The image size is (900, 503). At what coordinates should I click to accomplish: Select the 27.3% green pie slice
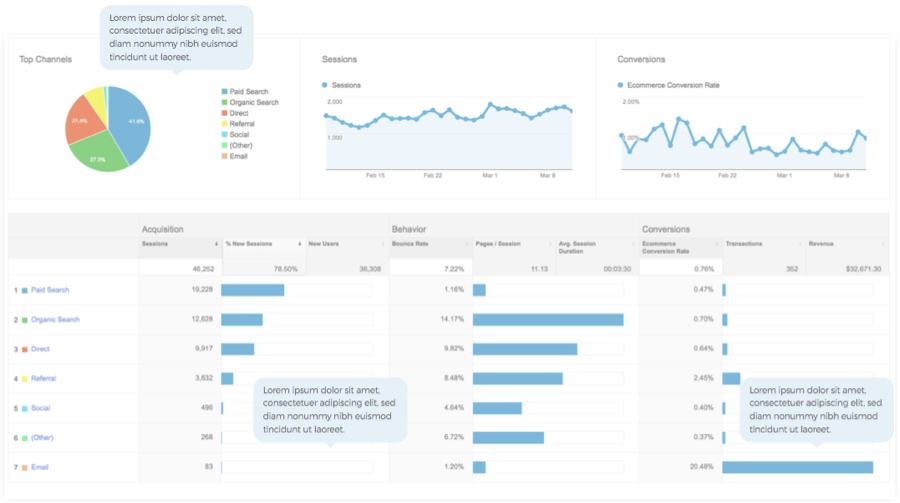click(x=98, y=153)
